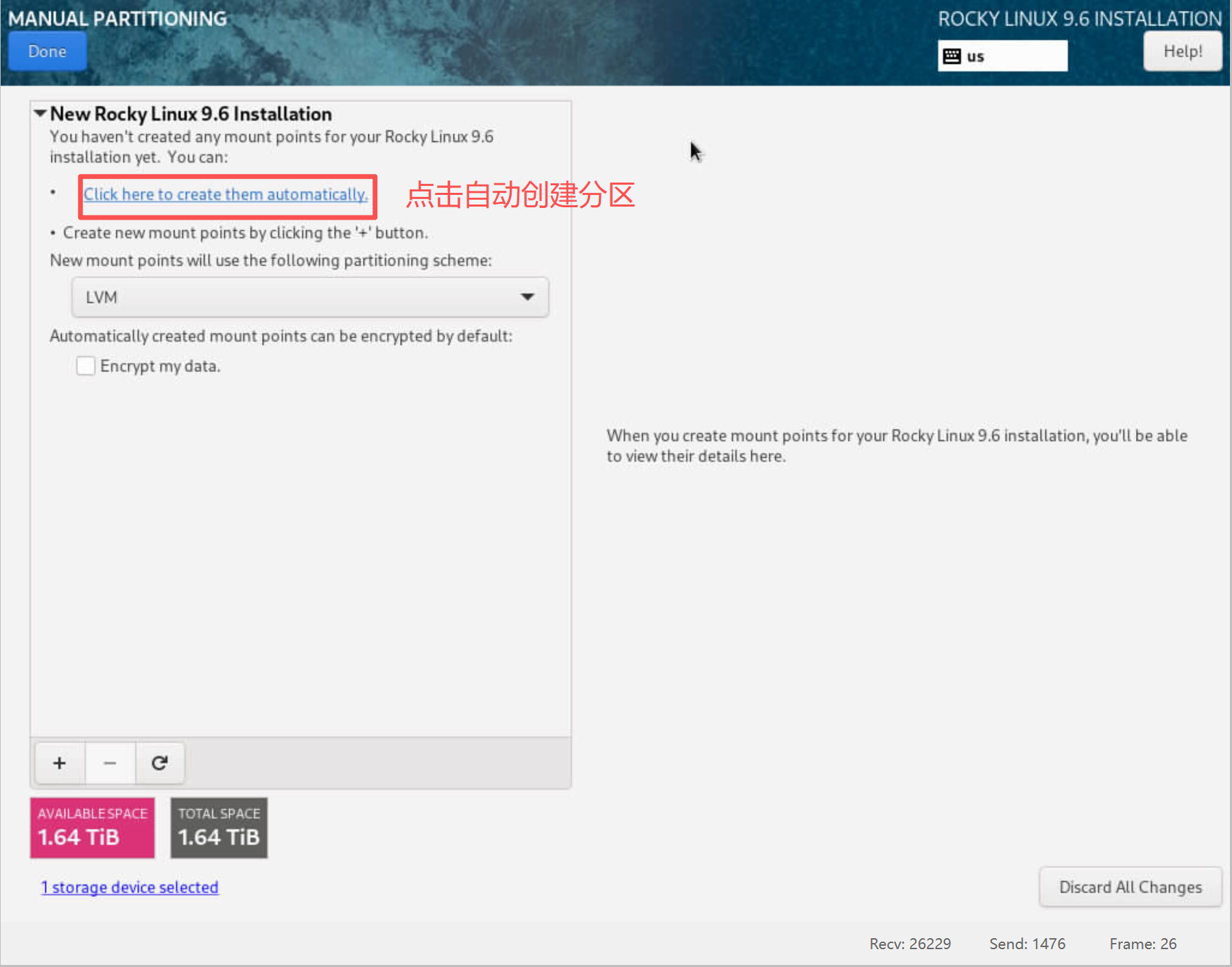
Task: Open the '1 storage device selected' link
Action: (130, 887)
